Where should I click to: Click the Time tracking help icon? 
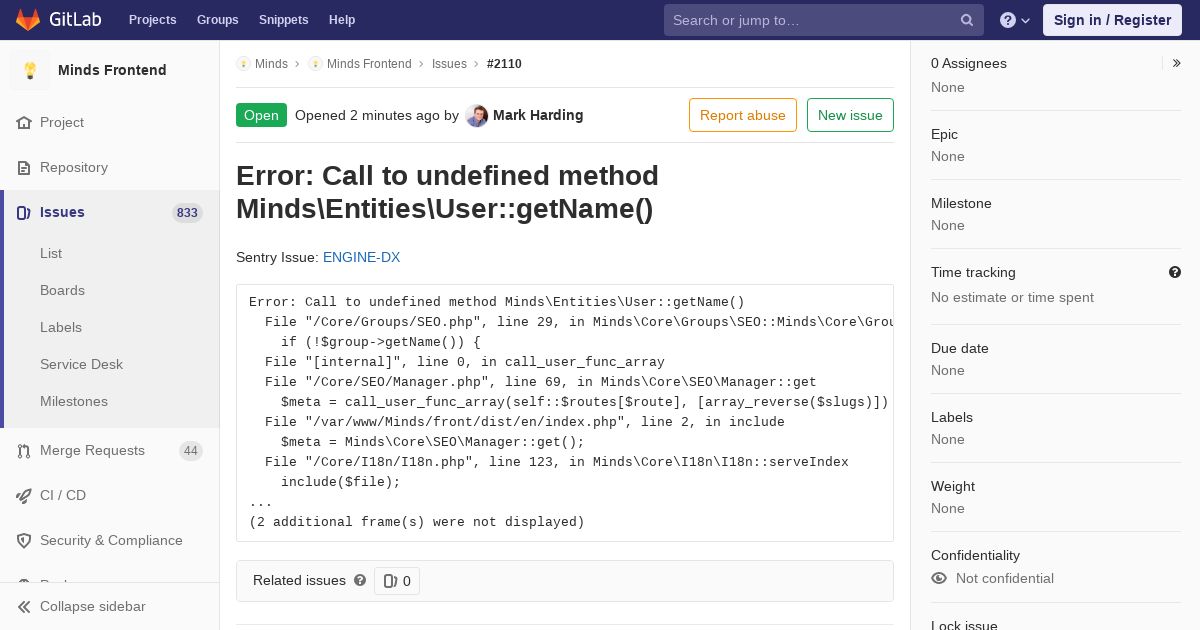point(1175,272)
